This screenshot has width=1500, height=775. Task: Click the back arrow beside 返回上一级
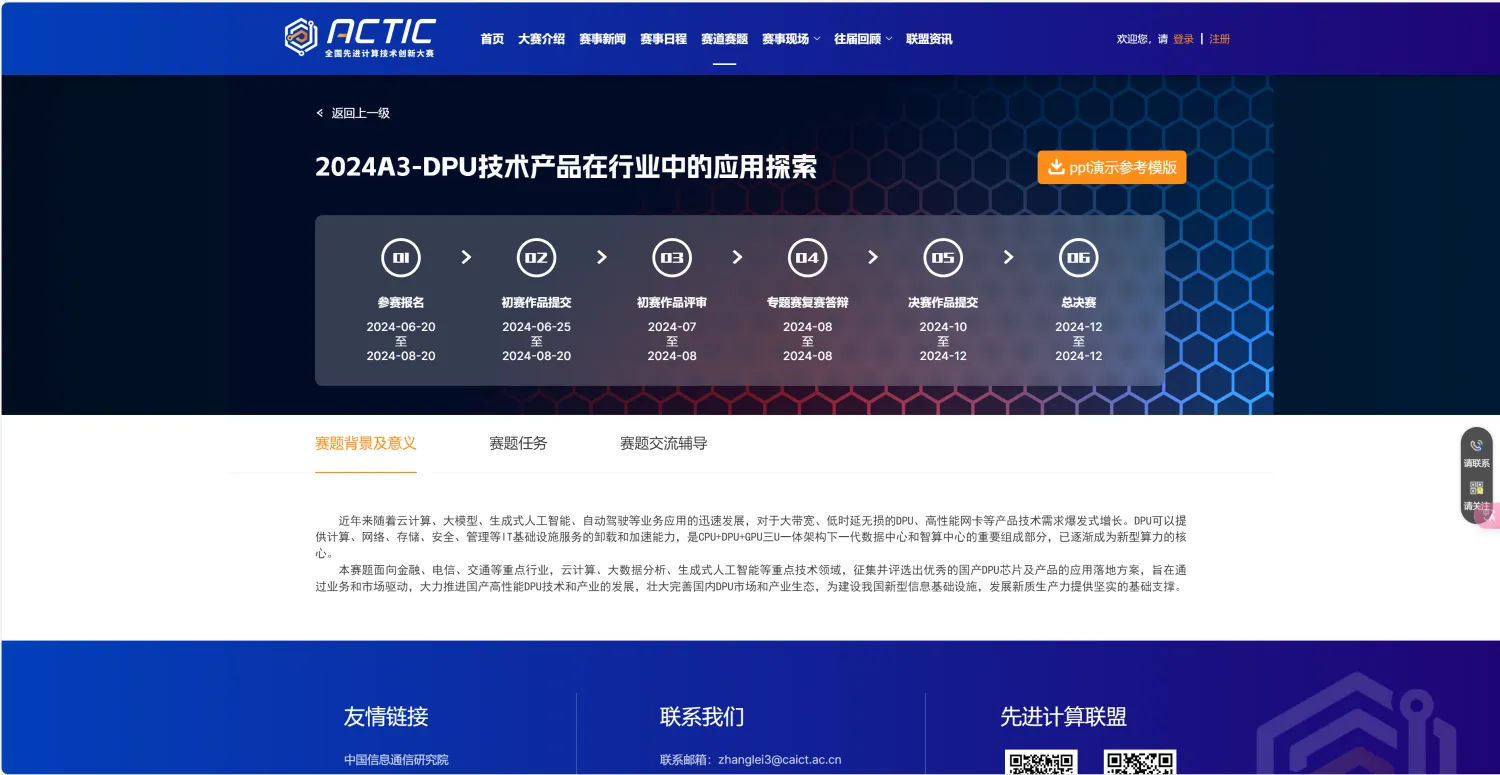click(x=320, y=113)
